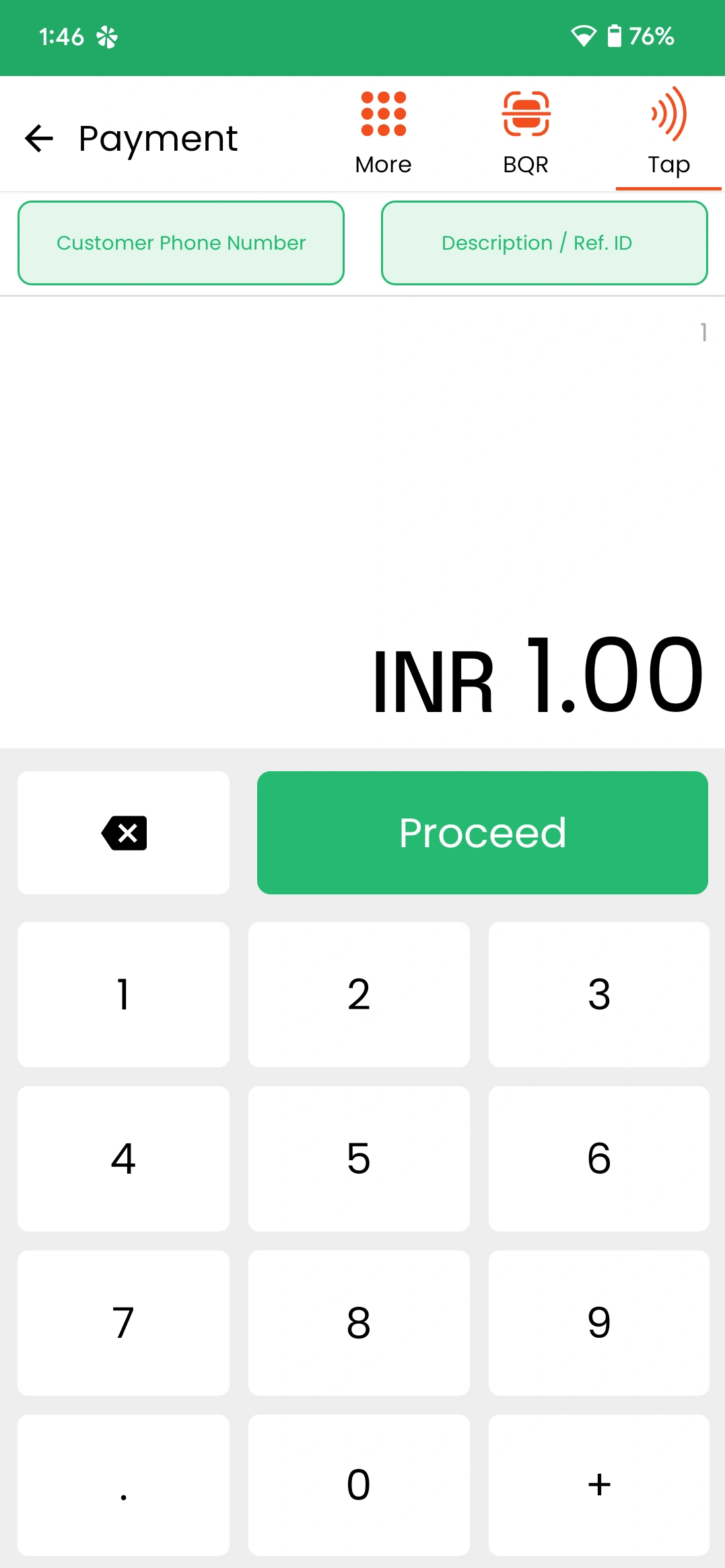Select the BQR tab in the header
725x1568 pixels.
click(527, 135)
